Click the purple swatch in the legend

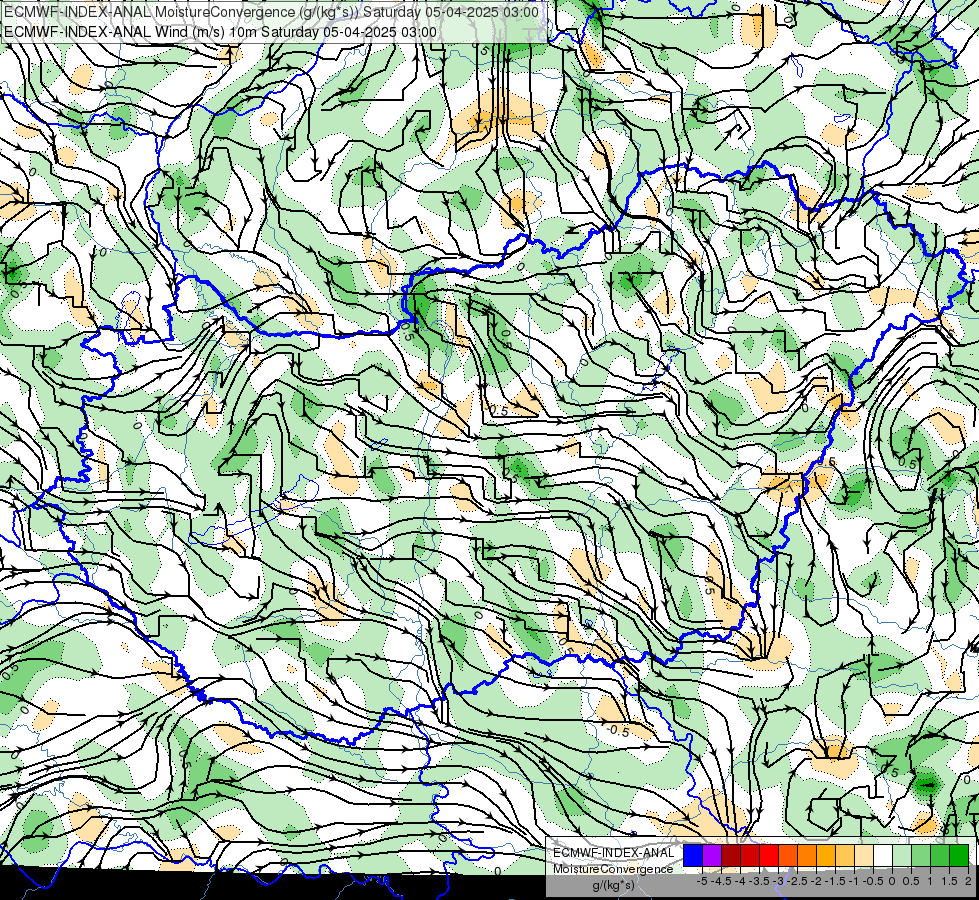pos(712,855)
